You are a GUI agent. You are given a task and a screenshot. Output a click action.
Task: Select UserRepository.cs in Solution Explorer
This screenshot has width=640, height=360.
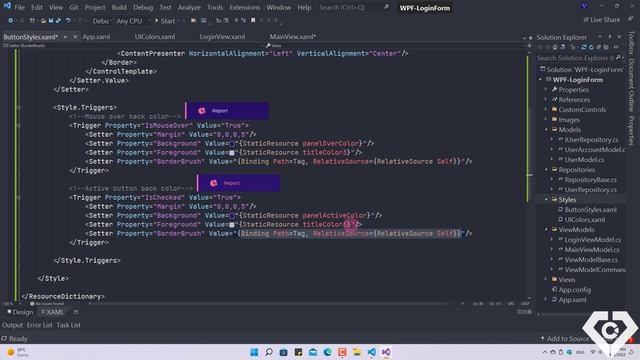pyautogui.click(x=590, y=189)
